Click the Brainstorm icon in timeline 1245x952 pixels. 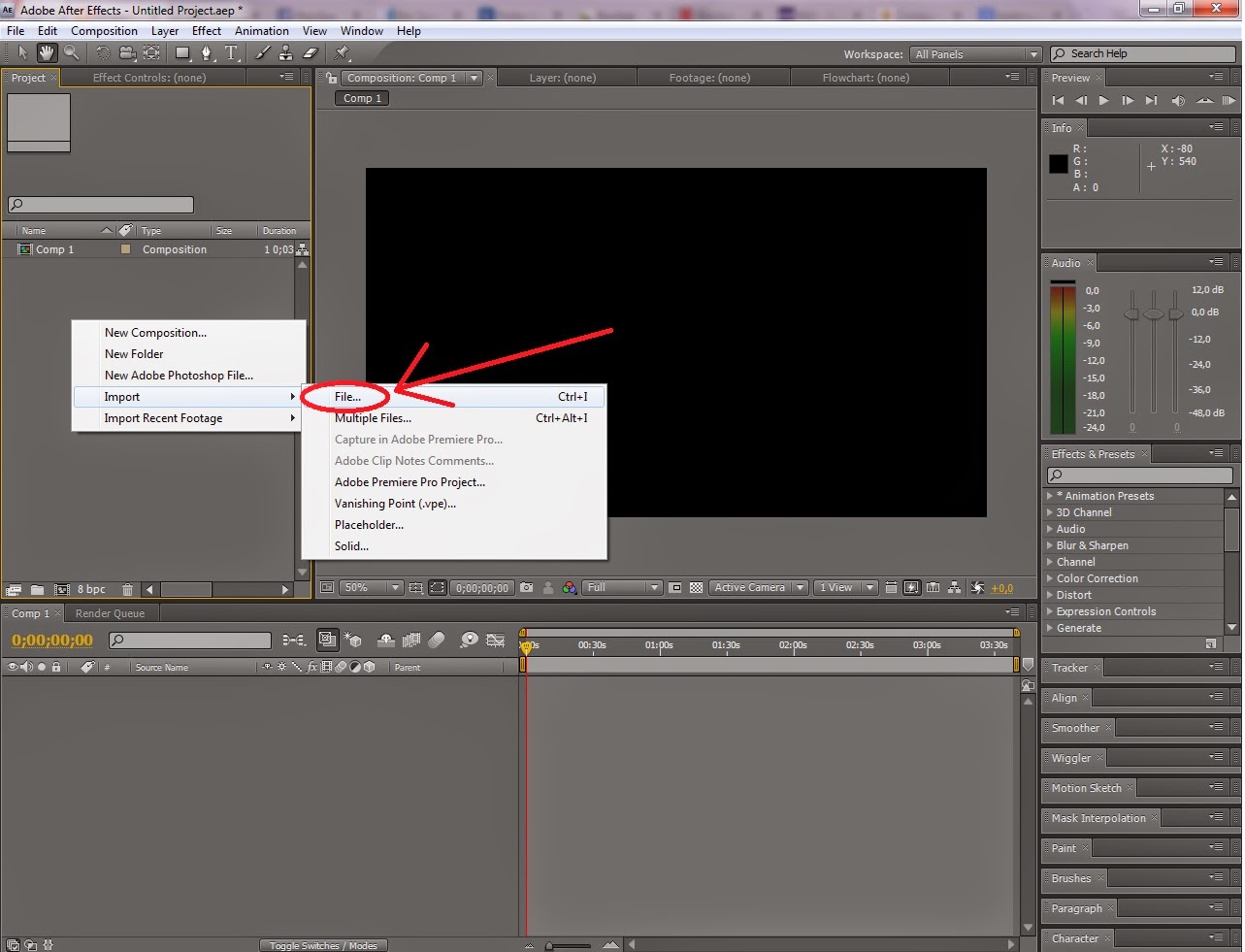(x=469, y=640)
